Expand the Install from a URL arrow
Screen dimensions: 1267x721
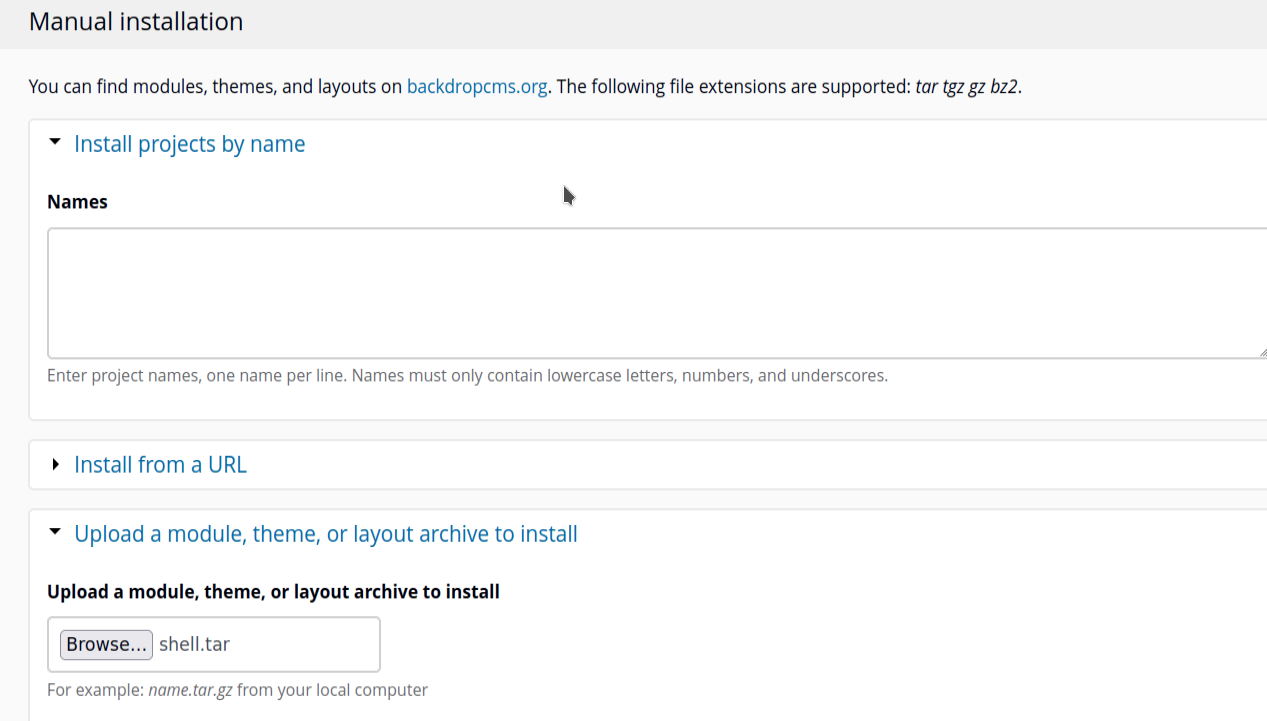(55, 464)
